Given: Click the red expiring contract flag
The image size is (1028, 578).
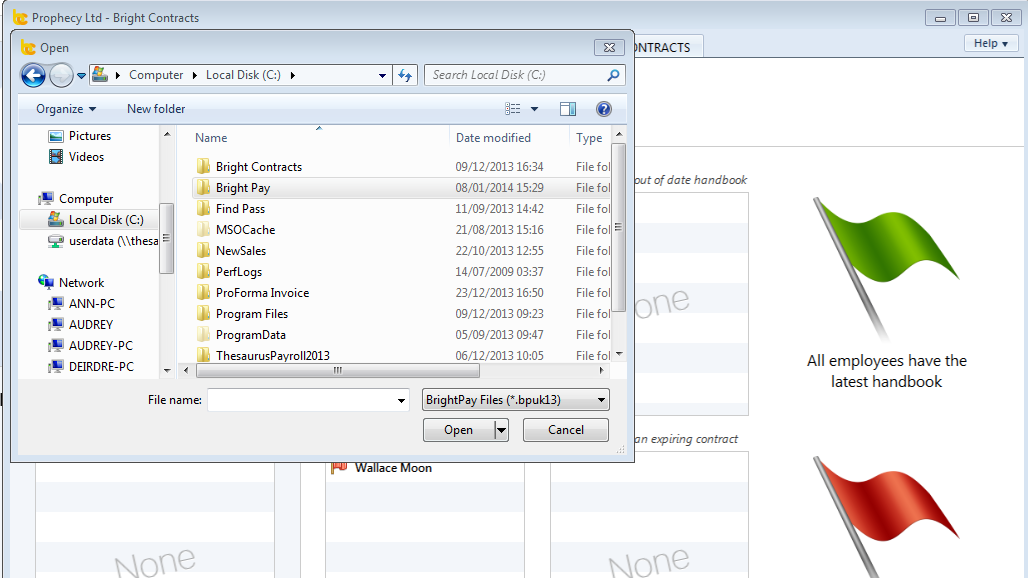Looking at the screenshot, I should (x=886, y=518).
